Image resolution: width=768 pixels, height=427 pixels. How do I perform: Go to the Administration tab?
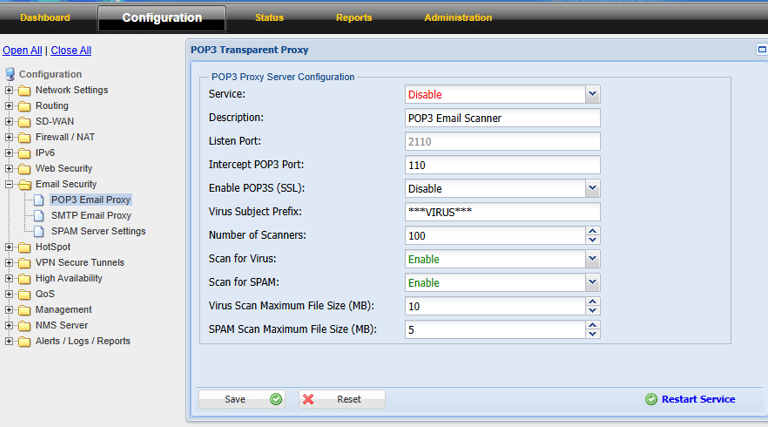(x=458, y=18)
